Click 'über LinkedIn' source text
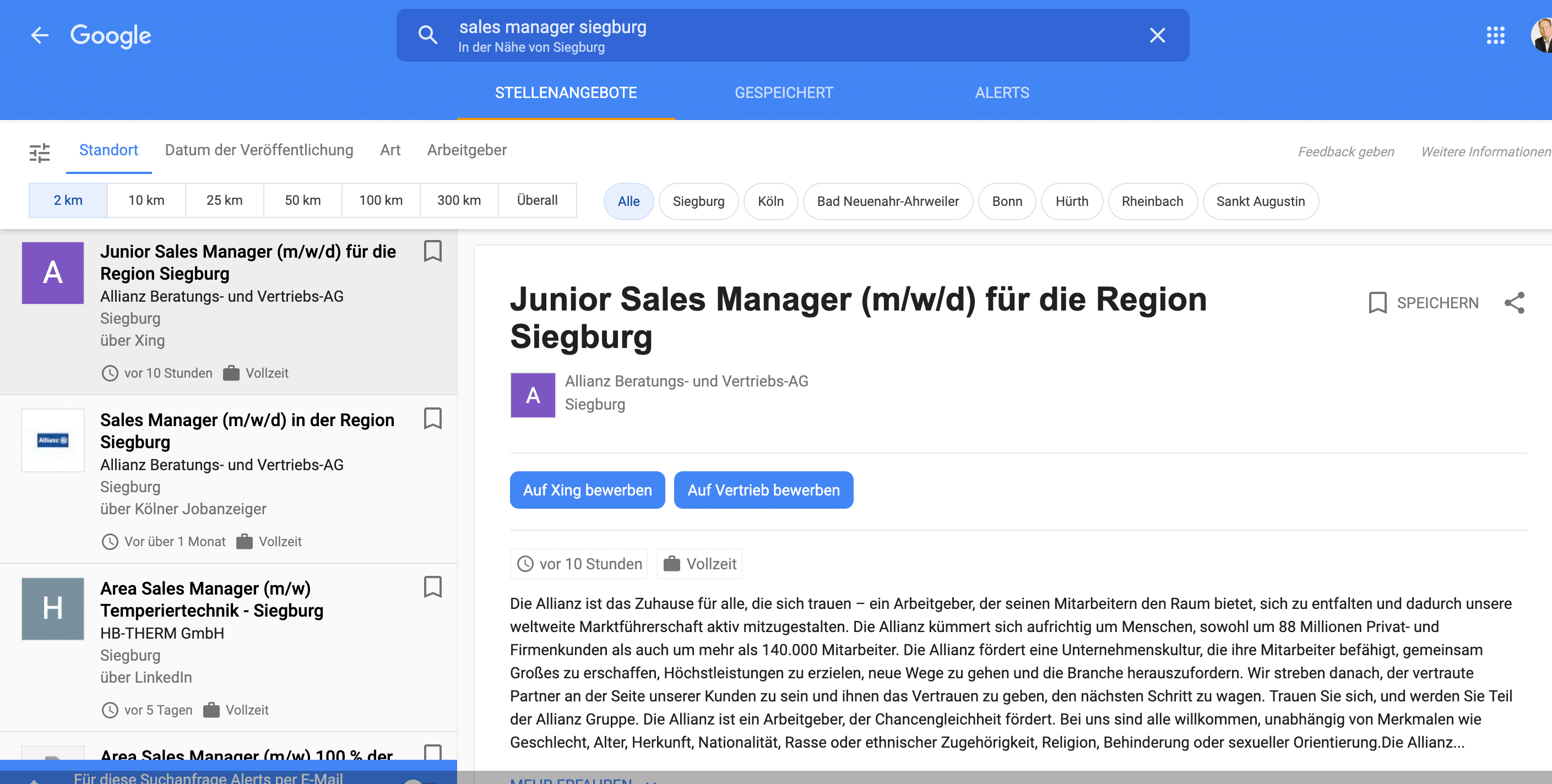The width and height of the screenshot is (1552, 784). click(x=146, y=677)
